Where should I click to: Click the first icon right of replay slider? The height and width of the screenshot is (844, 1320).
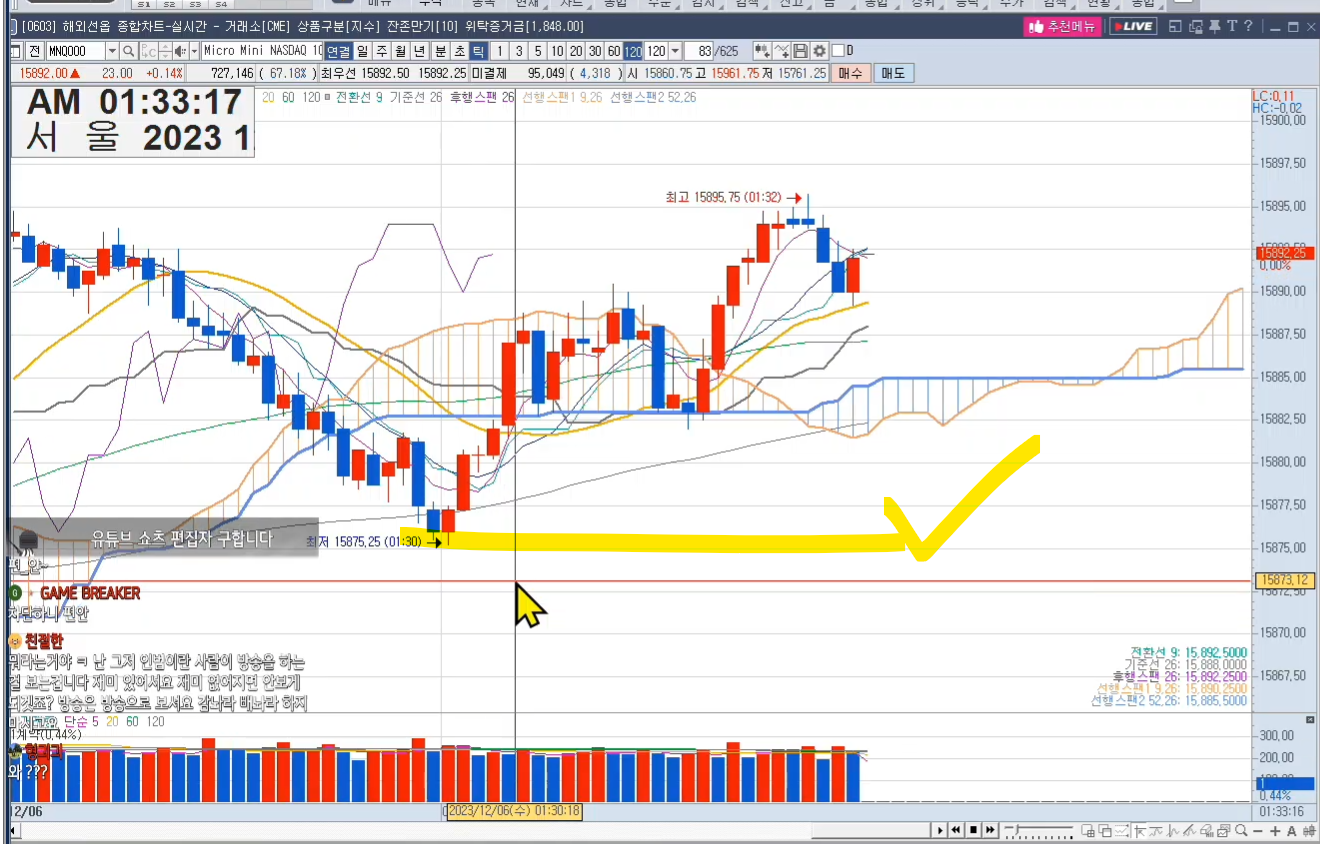tap(1088, 831)
